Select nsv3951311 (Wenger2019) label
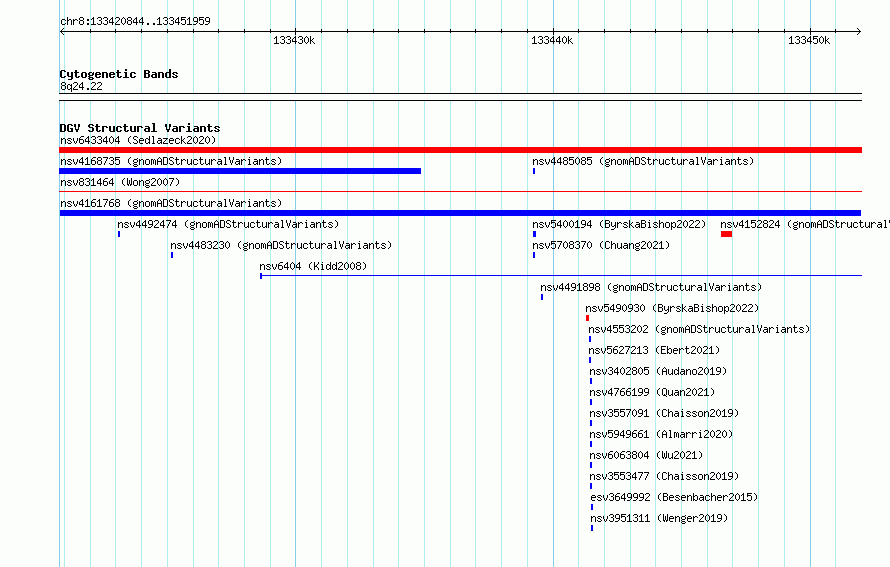 (x=659, y=518)
